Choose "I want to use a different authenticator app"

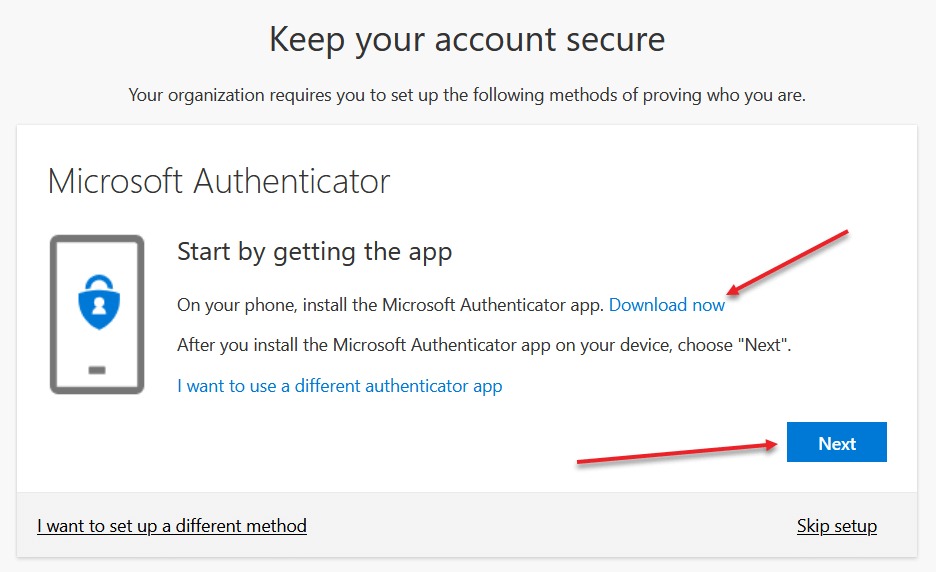pos(340,386)
